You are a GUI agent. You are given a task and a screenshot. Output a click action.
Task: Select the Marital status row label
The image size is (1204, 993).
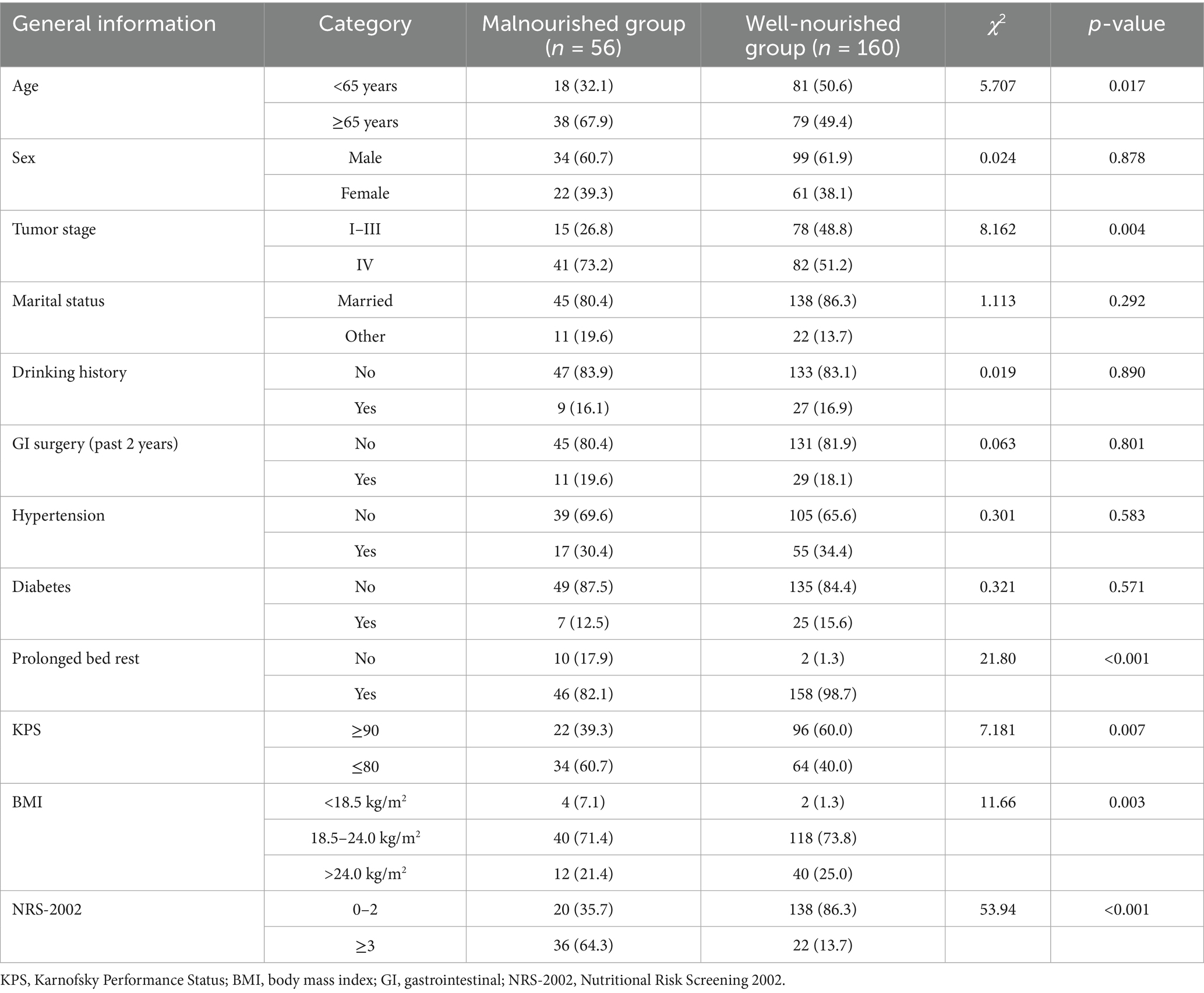(x=58, y=301)
